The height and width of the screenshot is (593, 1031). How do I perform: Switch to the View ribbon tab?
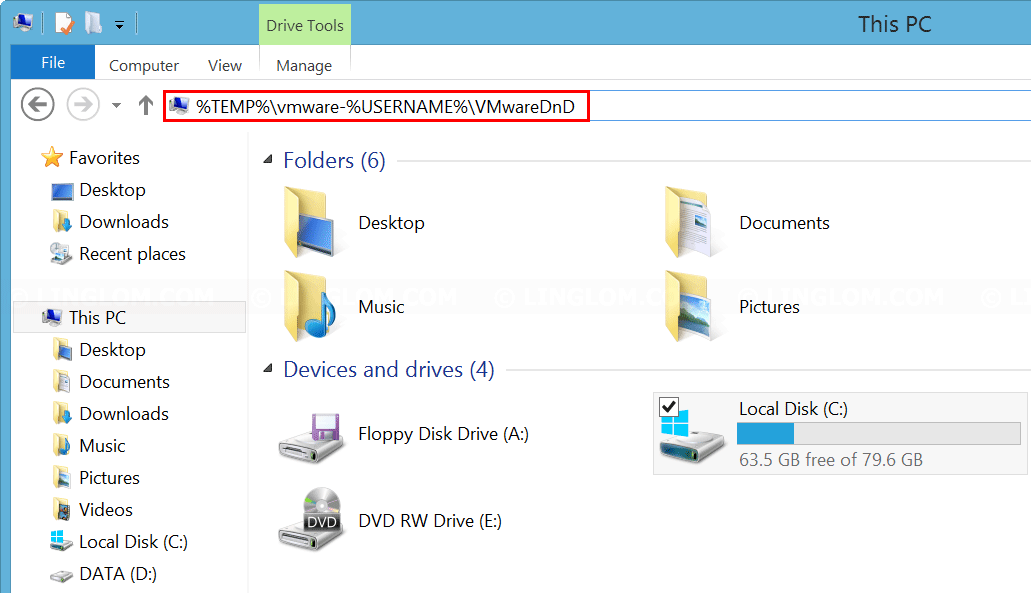225,66
